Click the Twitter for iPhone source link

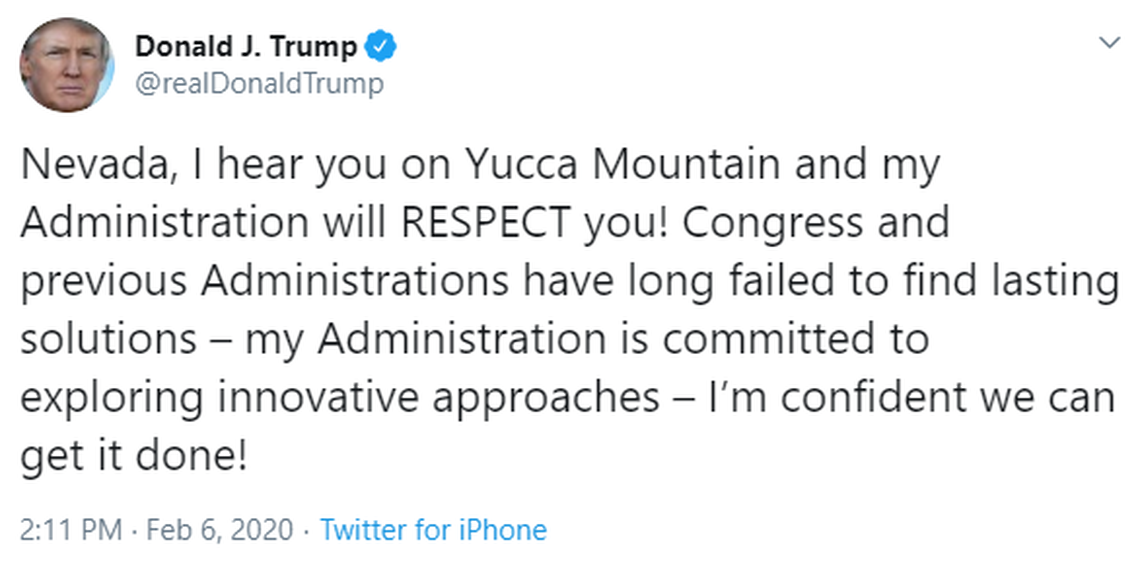(x=433, y=529)
